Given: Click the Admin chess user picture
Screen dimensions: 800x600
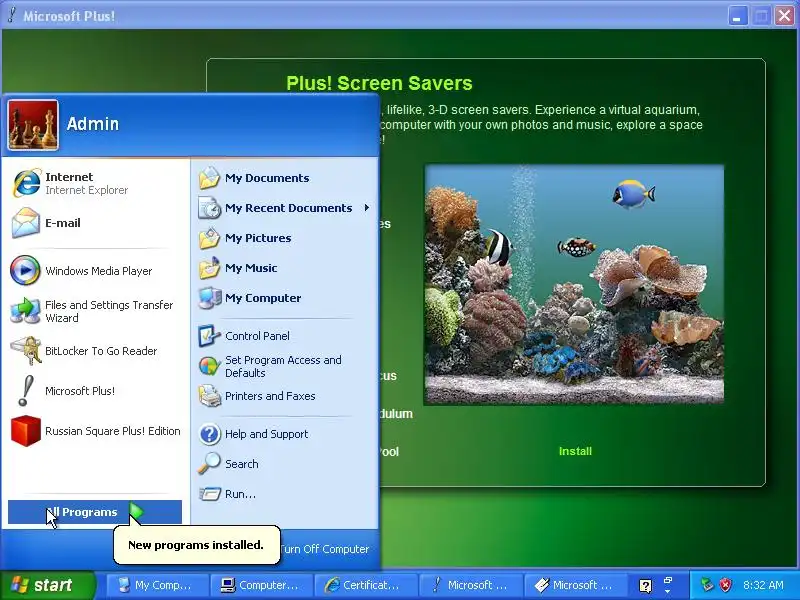Looking at the screenshot, I should (33, 125).
